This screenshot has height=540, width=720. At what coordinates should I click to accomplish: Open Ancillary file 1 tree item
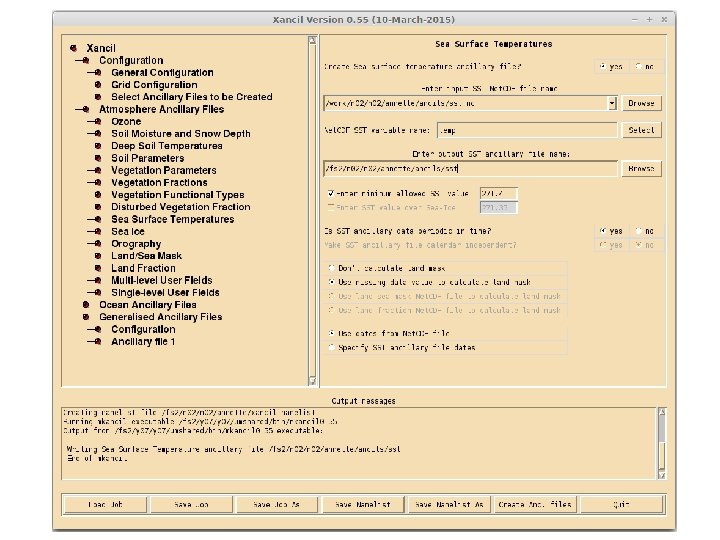tap(143, 342)
